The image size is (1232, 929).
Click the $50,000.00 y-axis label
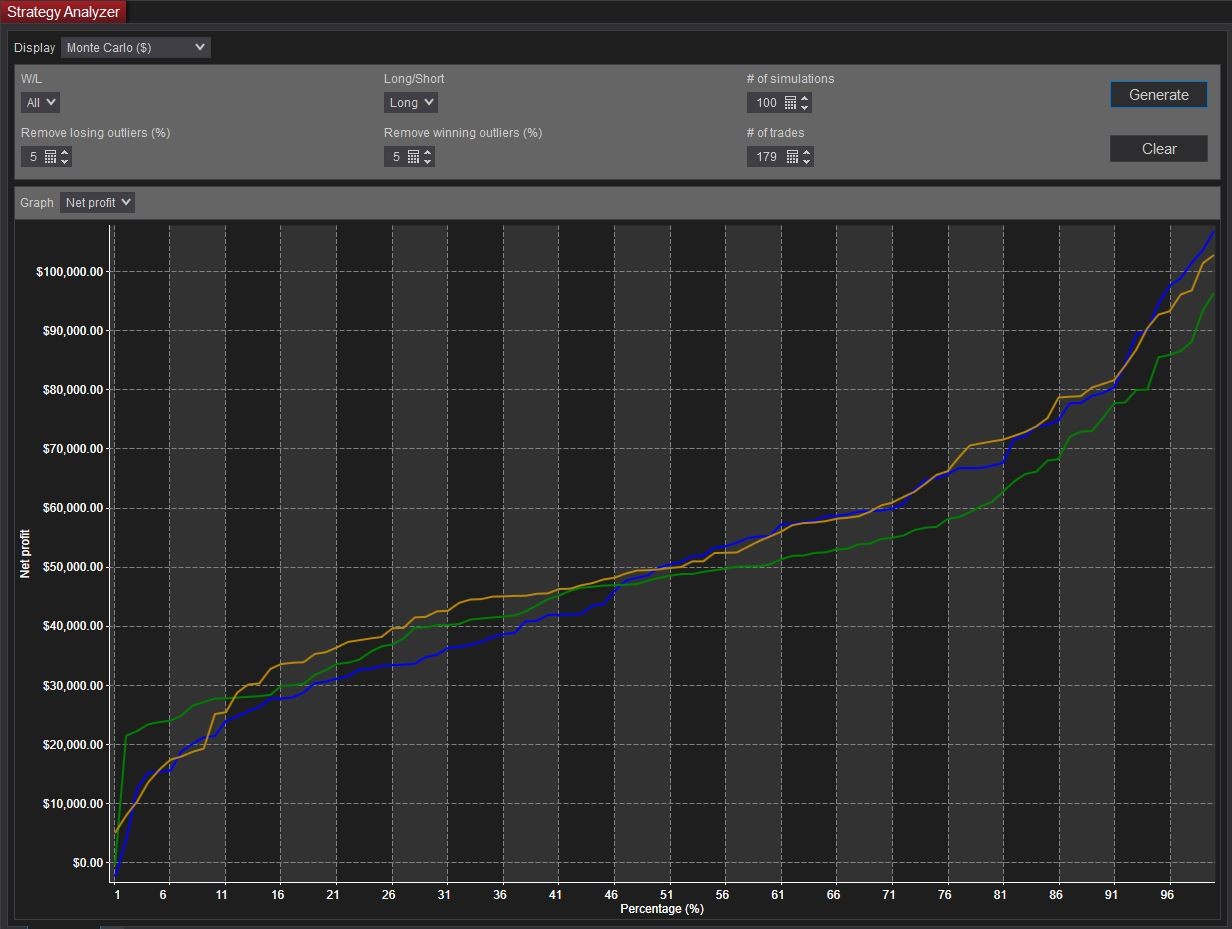click(x=72, y=567)
